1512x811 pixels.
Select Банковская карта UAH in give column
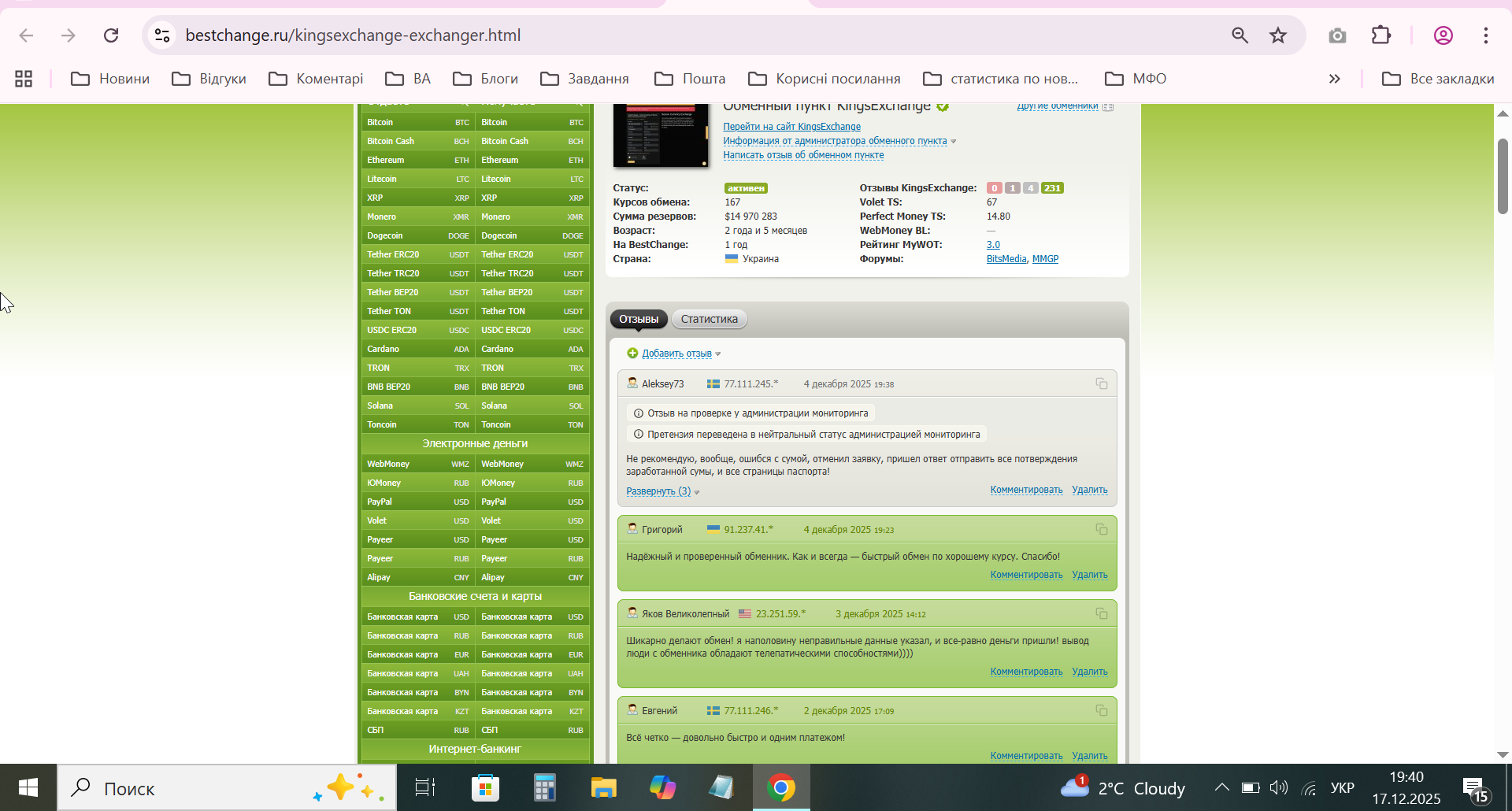pos(417,673)
